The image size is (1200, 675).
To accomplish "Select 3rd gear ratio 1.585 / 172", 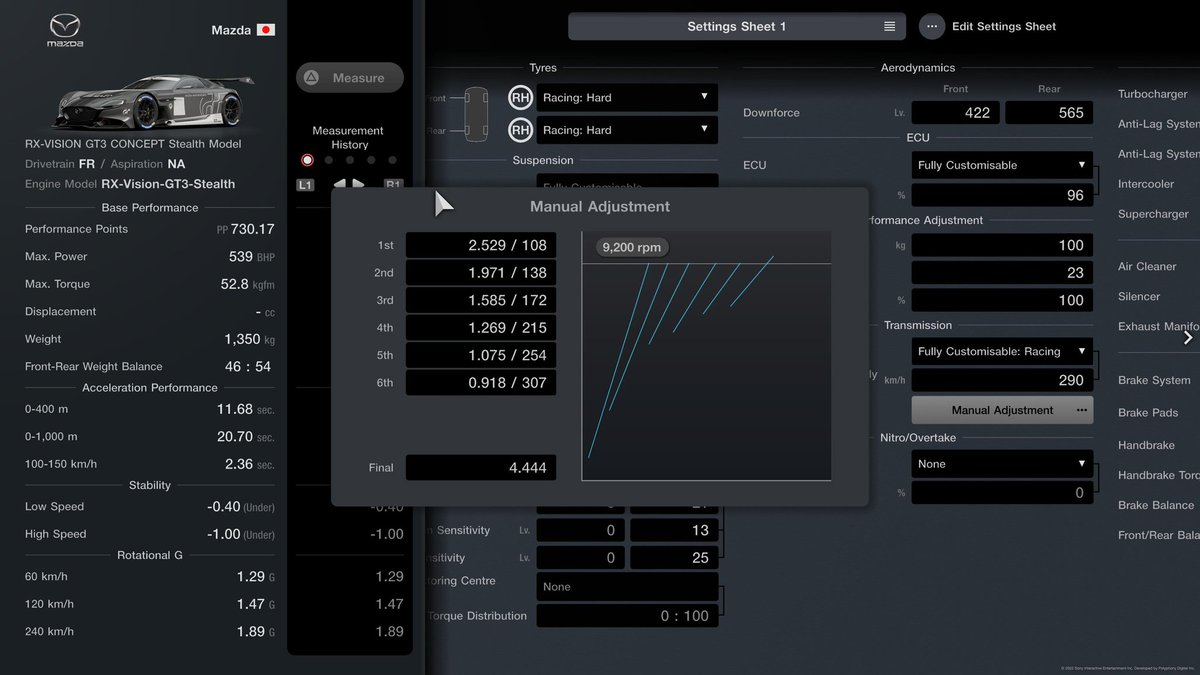I will coord(481,300).
